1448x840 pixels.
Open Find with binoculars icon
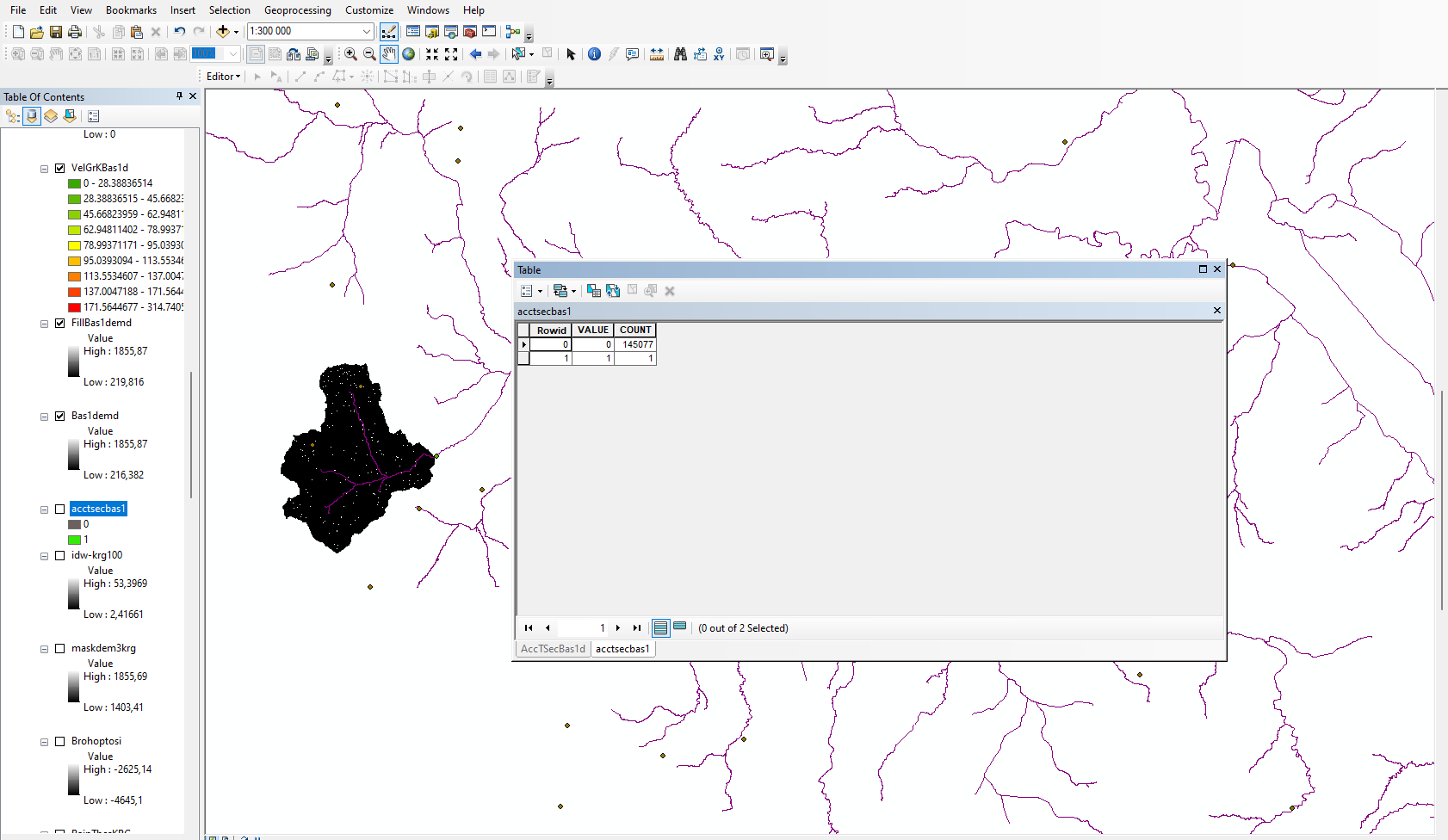click(680, 54)
